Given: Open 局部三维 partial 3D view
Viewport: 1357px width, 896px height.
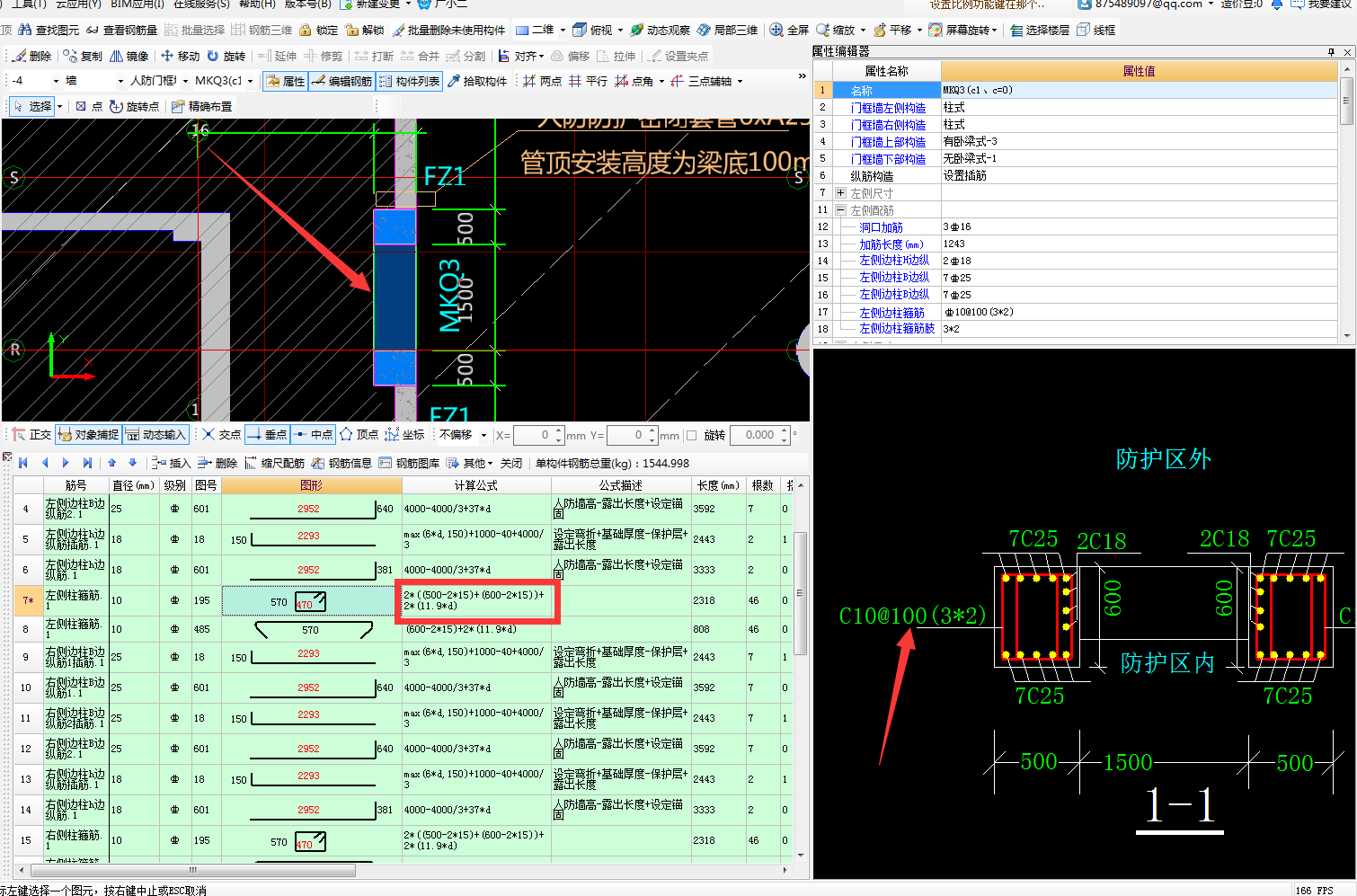Looking at the screenshot, I should pyautogui.click(x=728, y=30).
